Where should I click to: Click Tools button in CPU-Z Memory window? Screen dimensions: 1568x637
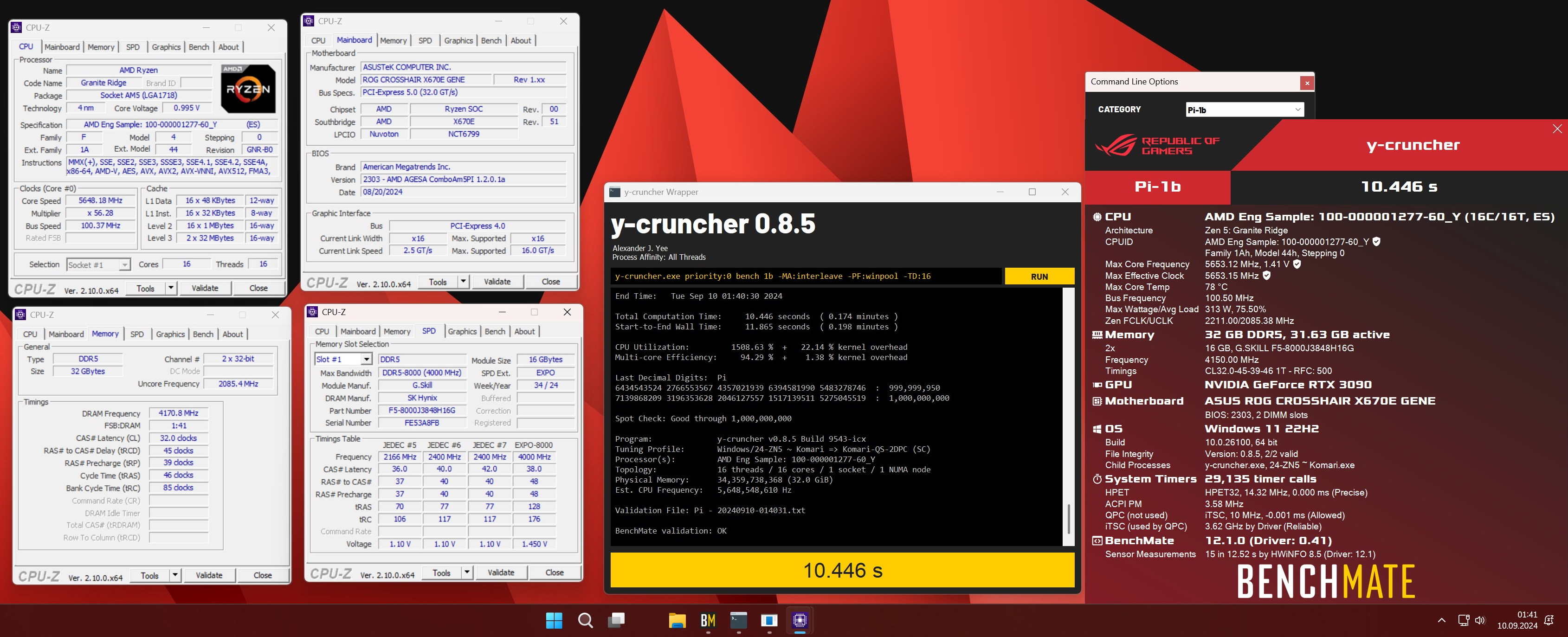pyautogui.click(x=149, y=575)
